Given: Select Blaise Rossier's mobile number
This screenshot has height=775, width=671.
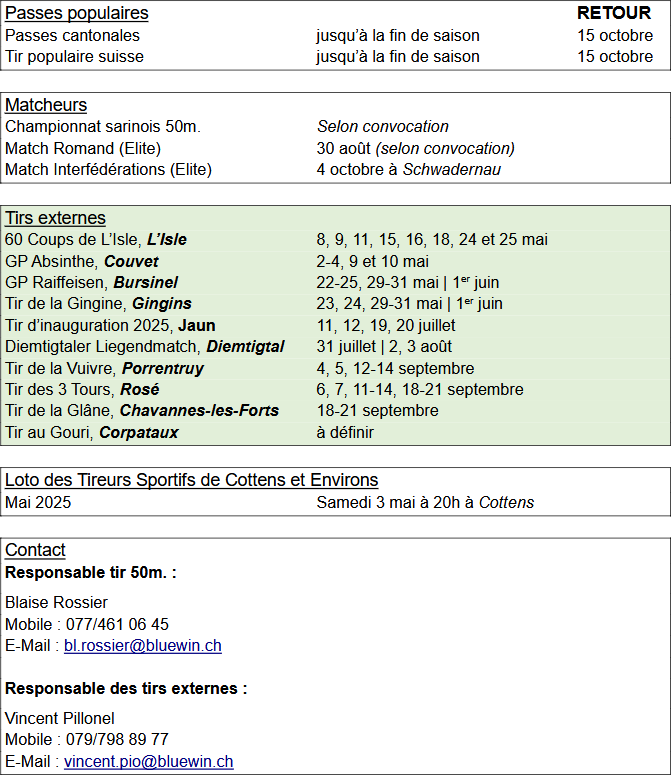Looking at the screenshot, I should tap(117, 624).
